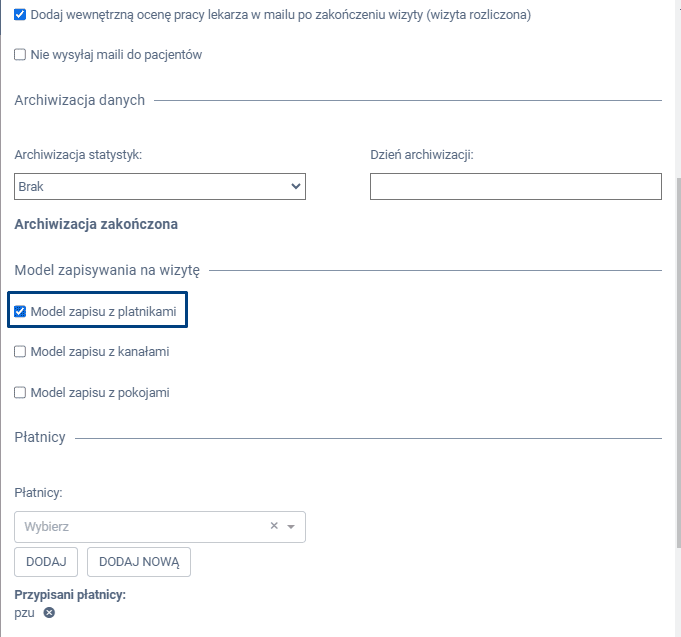The image size is (681, 637).
Task: Enable Nie wysyłaj maili do pacjentów
Action: coord(20,55)
